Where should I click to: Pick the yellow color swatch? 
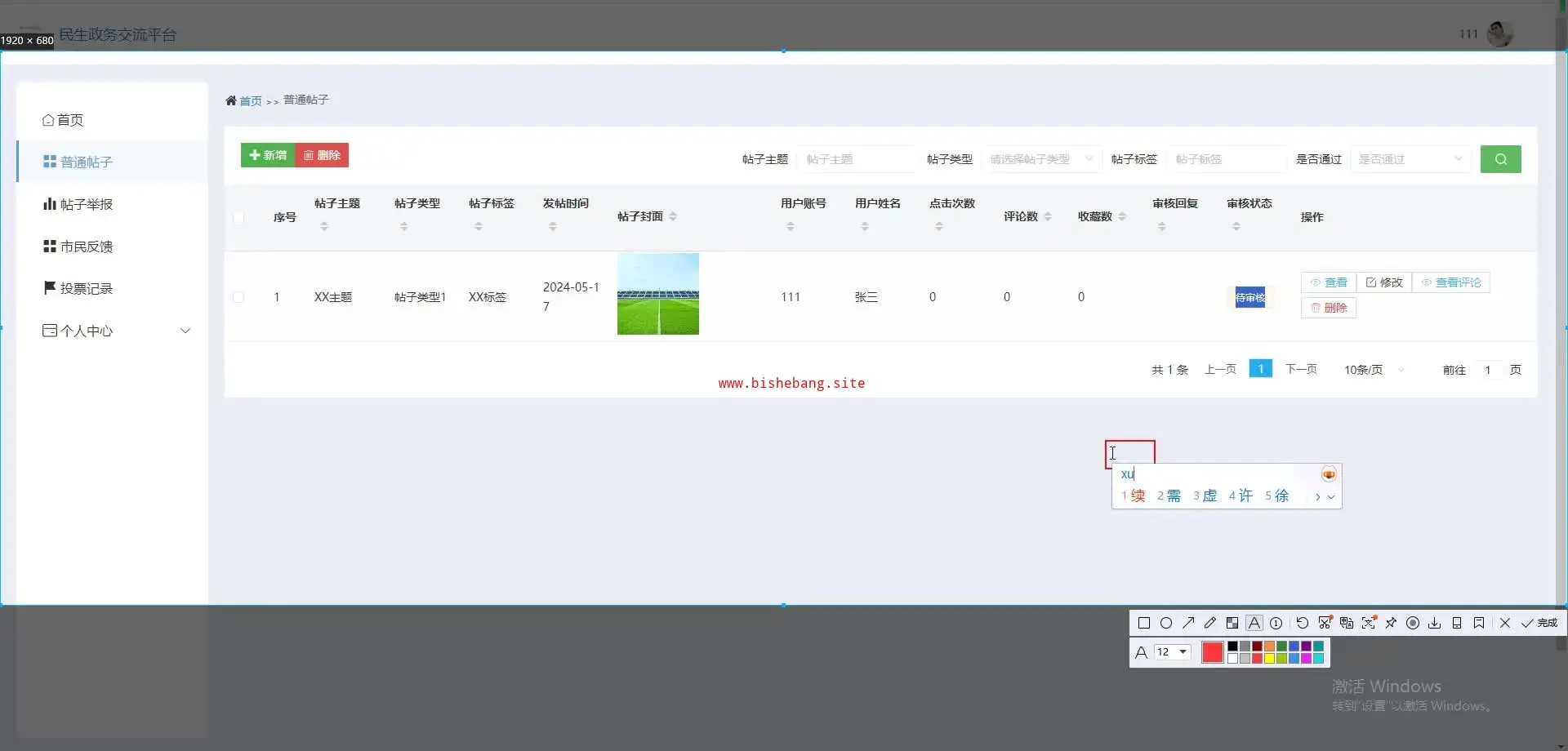pyautogui.click(x=1270, y=659)
